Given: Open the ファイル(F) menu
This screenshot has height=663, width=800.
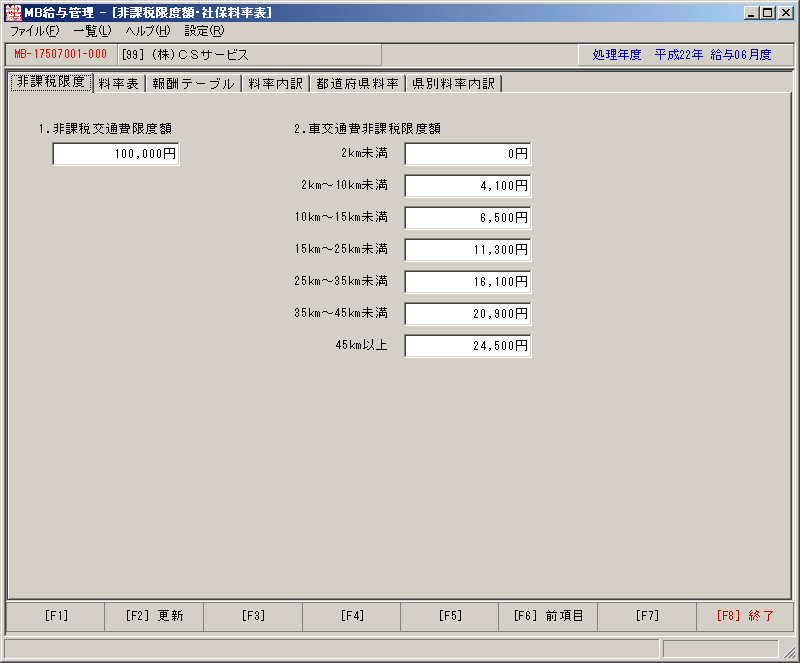Looking at the screenshot, I should (x=35, y=31).
